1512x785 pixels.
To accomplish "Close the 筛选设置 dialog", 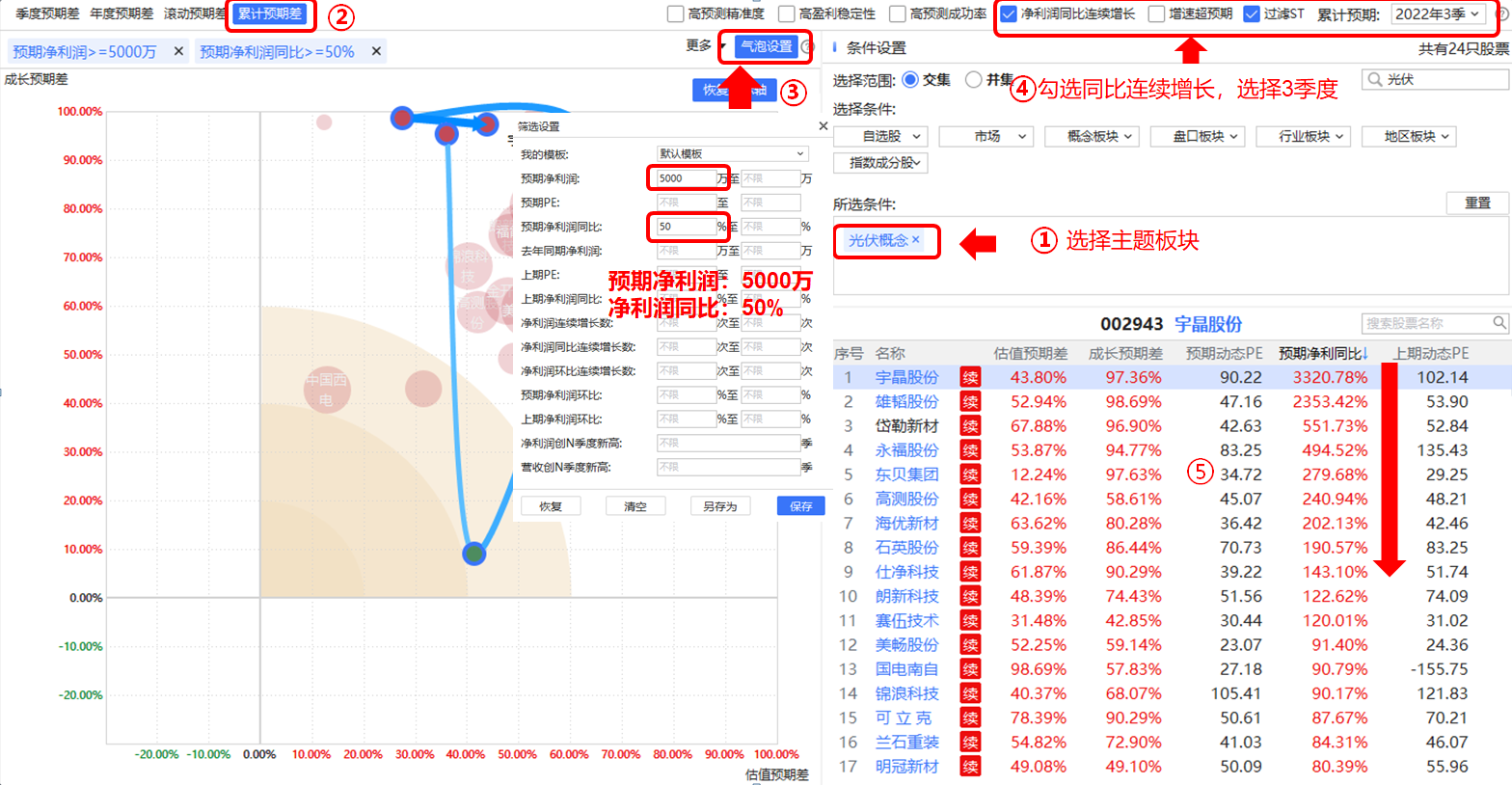I will point(823,126).
